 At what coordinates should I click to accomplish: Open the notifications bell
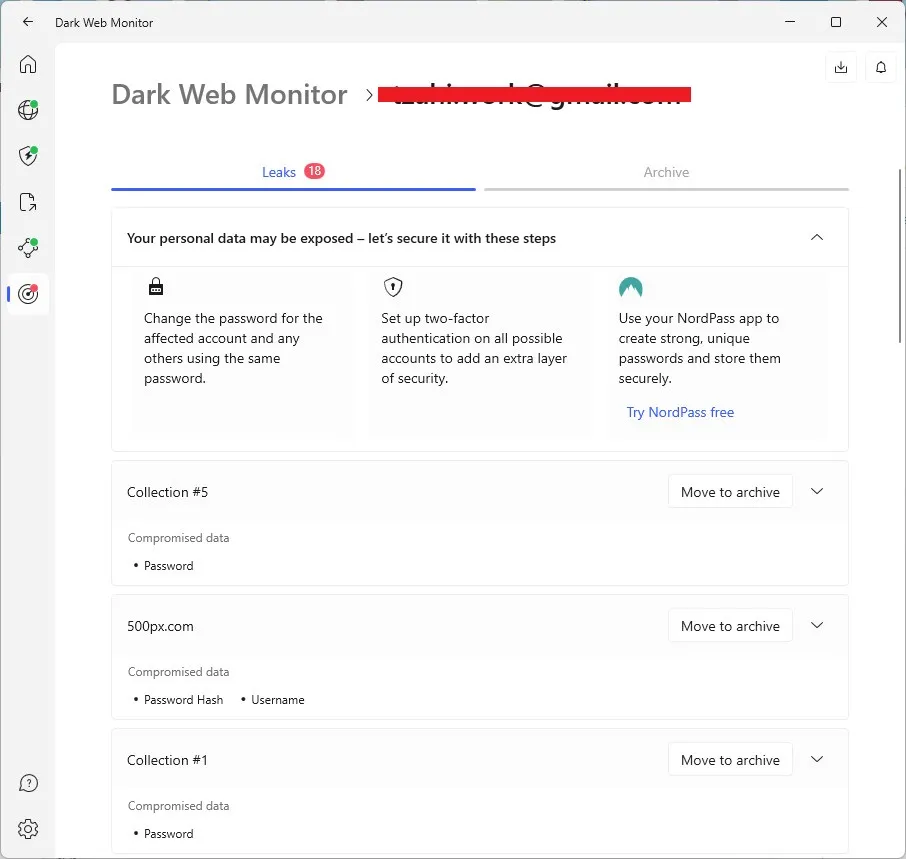click(881, 68)
